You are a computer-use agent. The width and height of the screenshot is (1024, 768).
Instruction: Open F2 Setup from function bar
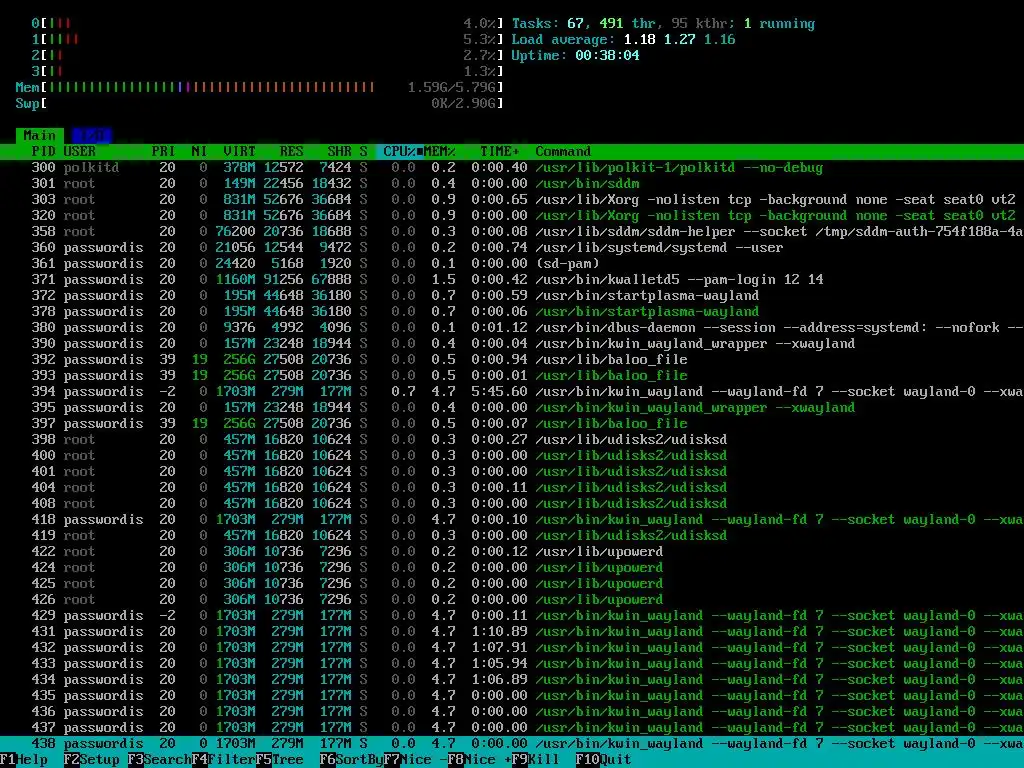pos(92,760)
